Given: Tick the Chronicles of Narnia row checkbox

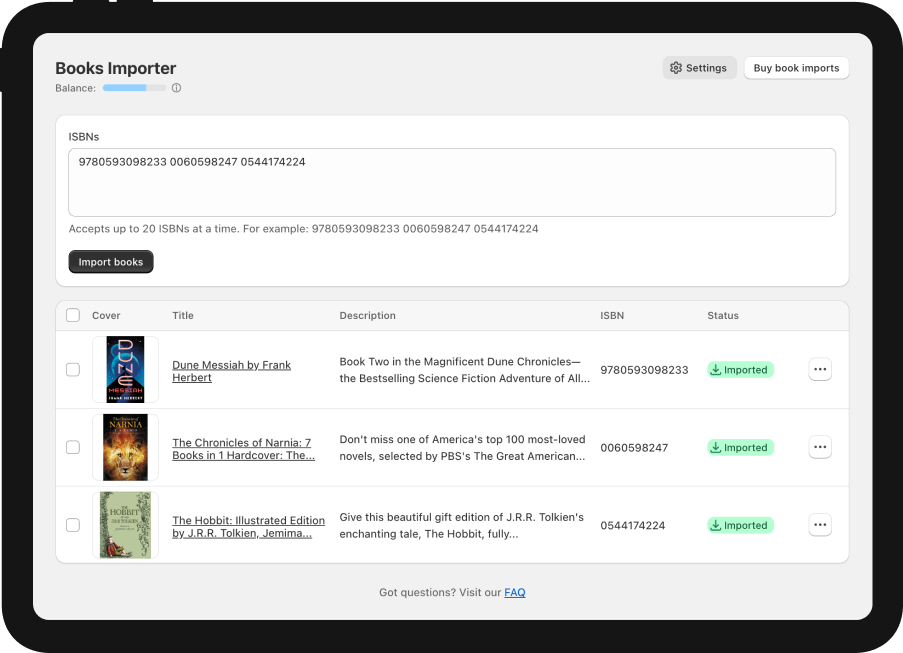Looking at the screenshot, I should pyautogui.click(x=73, y=448).
